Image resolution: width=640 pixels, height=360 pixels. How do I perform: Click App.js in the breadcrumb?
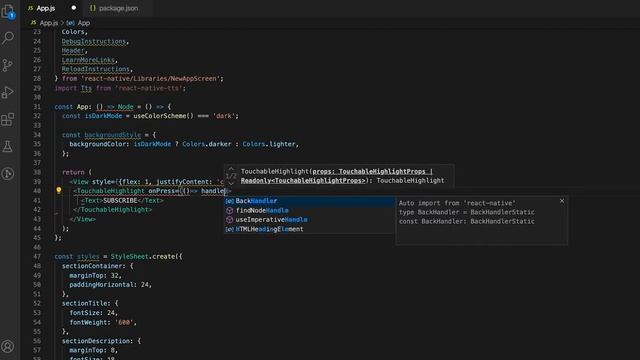point(49,23)
